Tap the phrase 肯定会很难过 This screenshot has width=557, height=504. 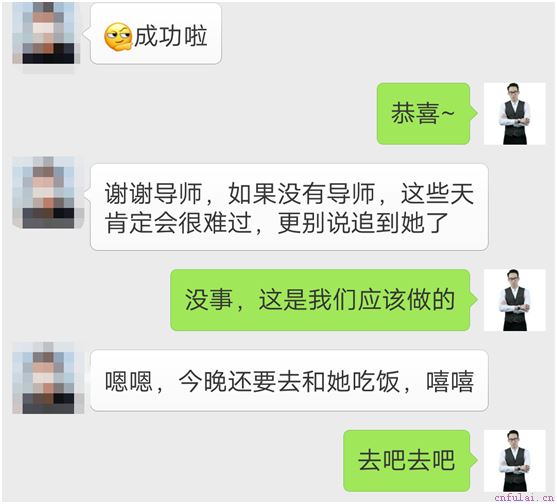click(x=178, y=223)
